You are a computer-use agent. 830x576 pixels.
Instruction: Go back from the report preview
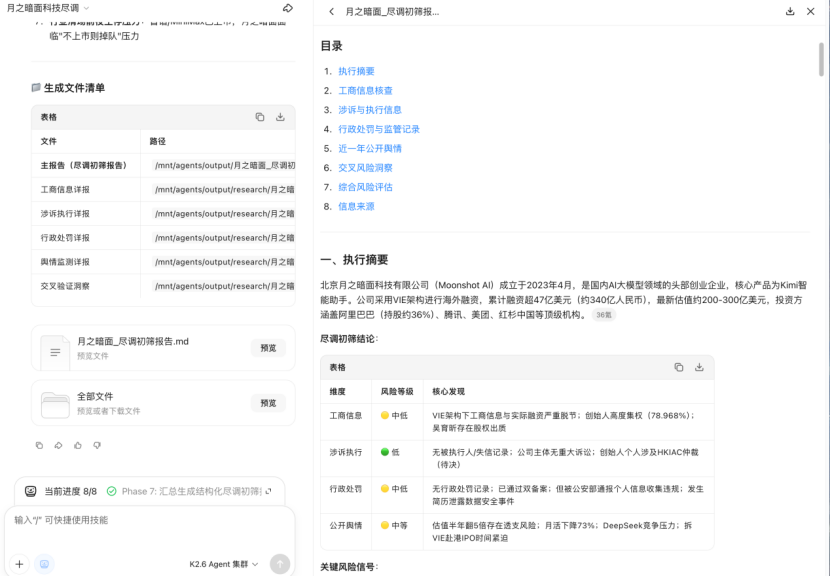[331, 11]
